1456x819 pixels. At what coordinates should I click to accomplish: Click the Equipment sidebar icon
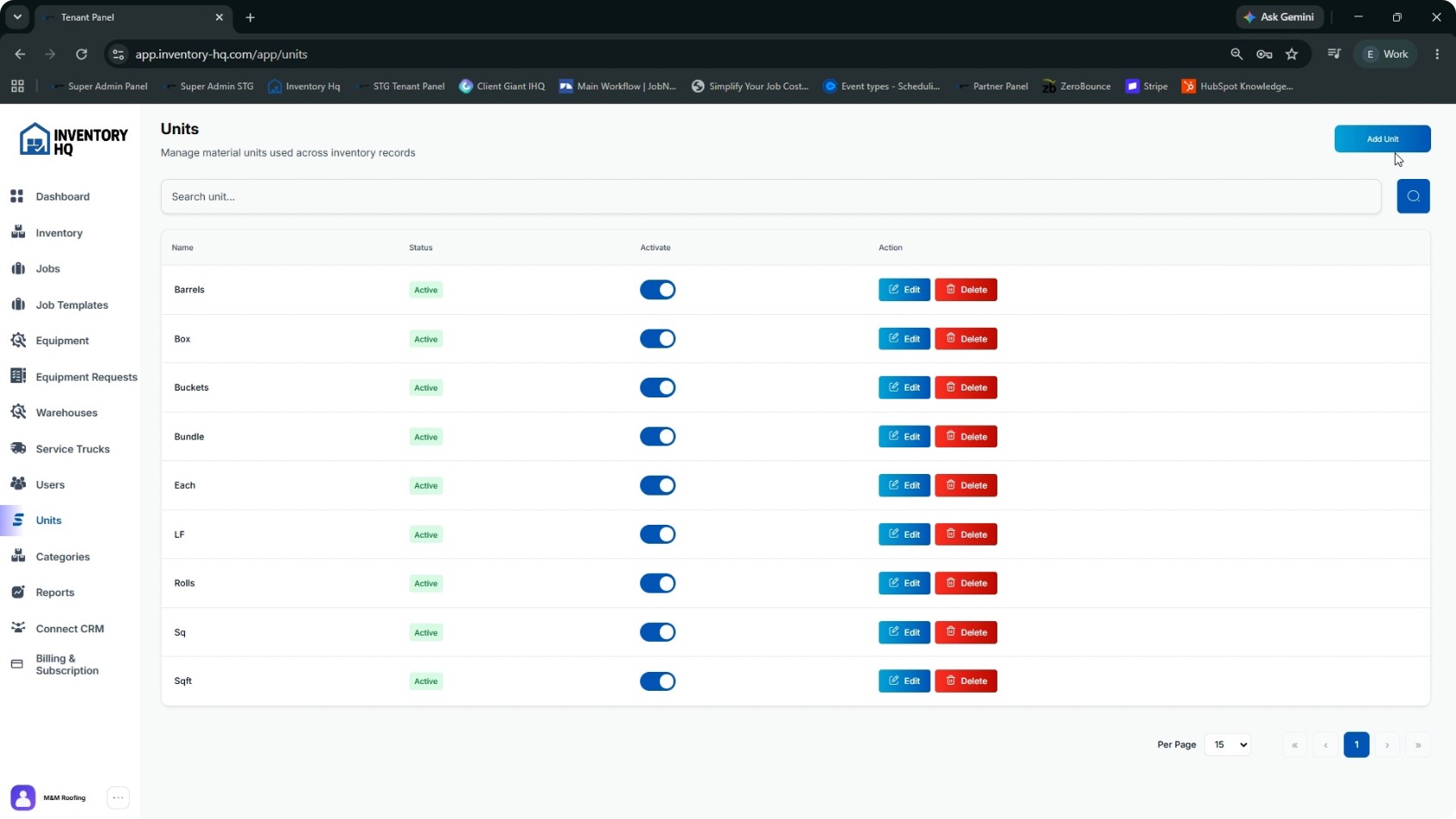[17, 341]
